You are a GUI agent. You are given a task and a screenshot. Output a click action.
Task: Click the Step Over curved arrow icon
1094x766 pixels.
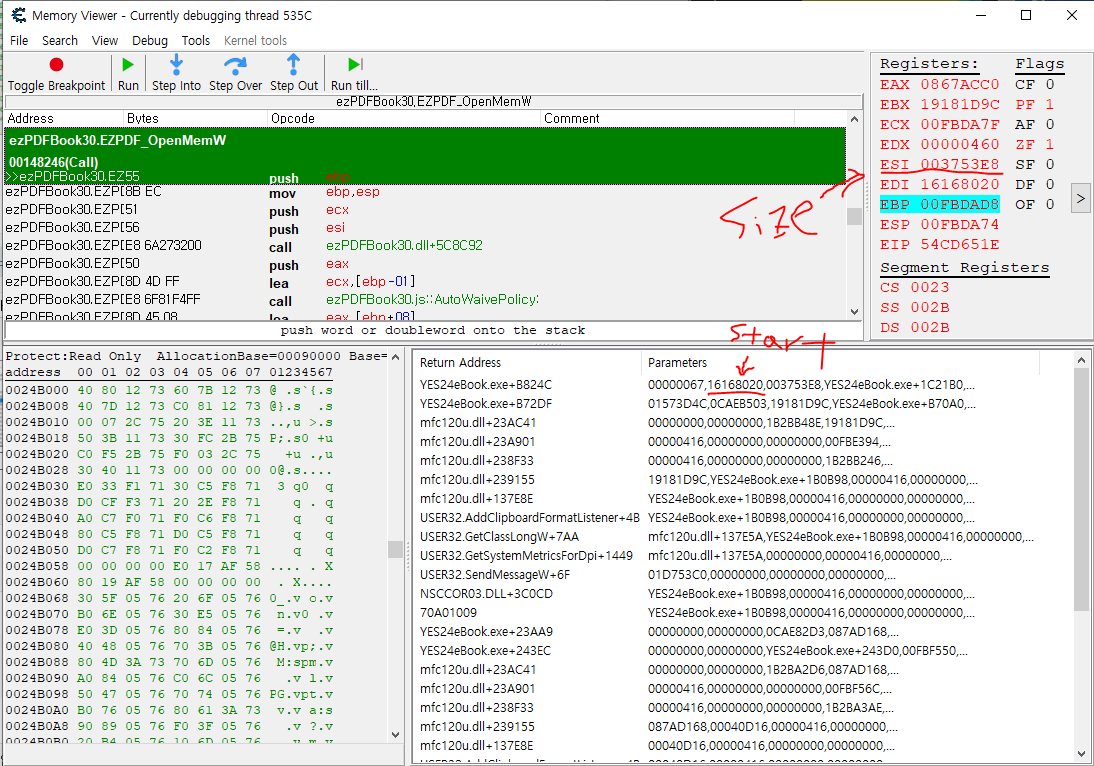click(235, 65)
